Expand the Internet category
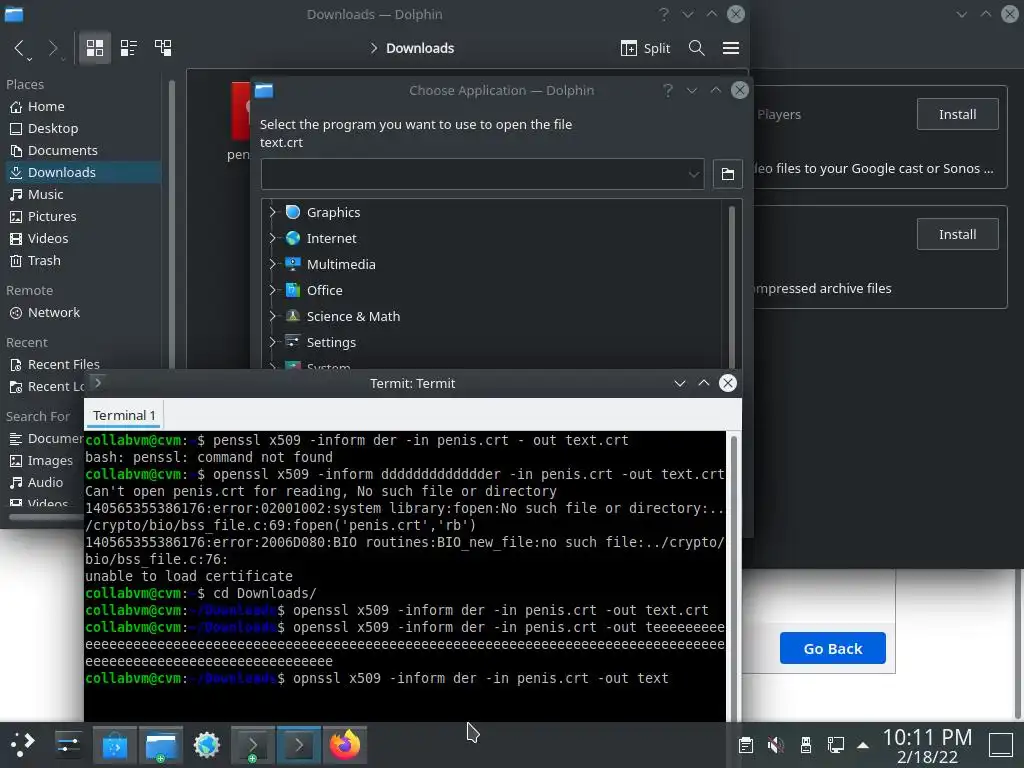This screenshot has width=1024, height=768. coord(272,238)
